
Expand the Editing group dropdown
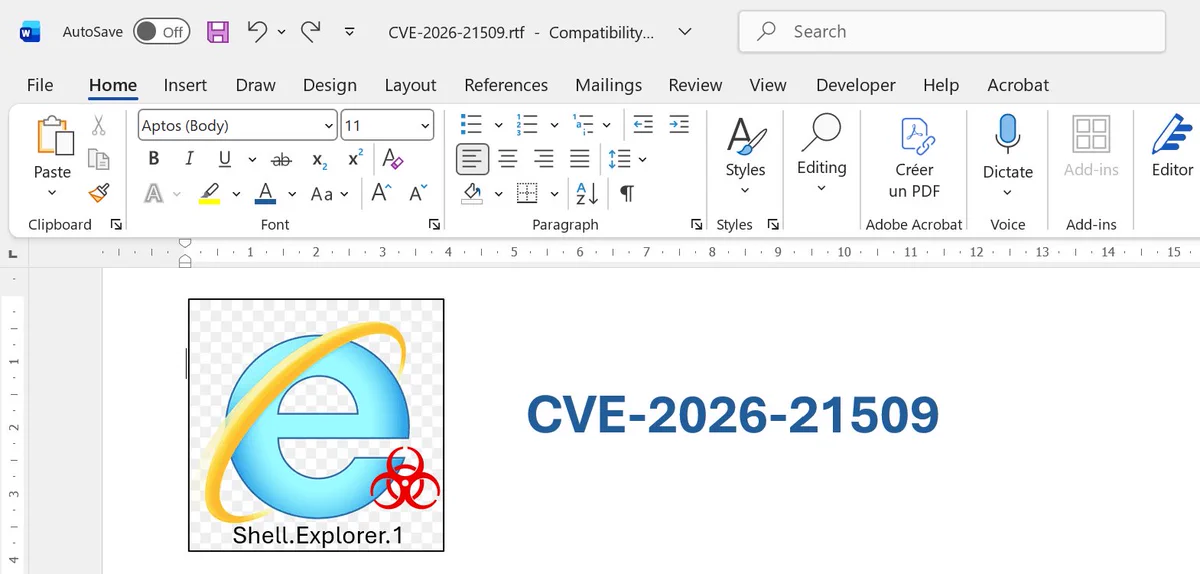coord(822,188)
